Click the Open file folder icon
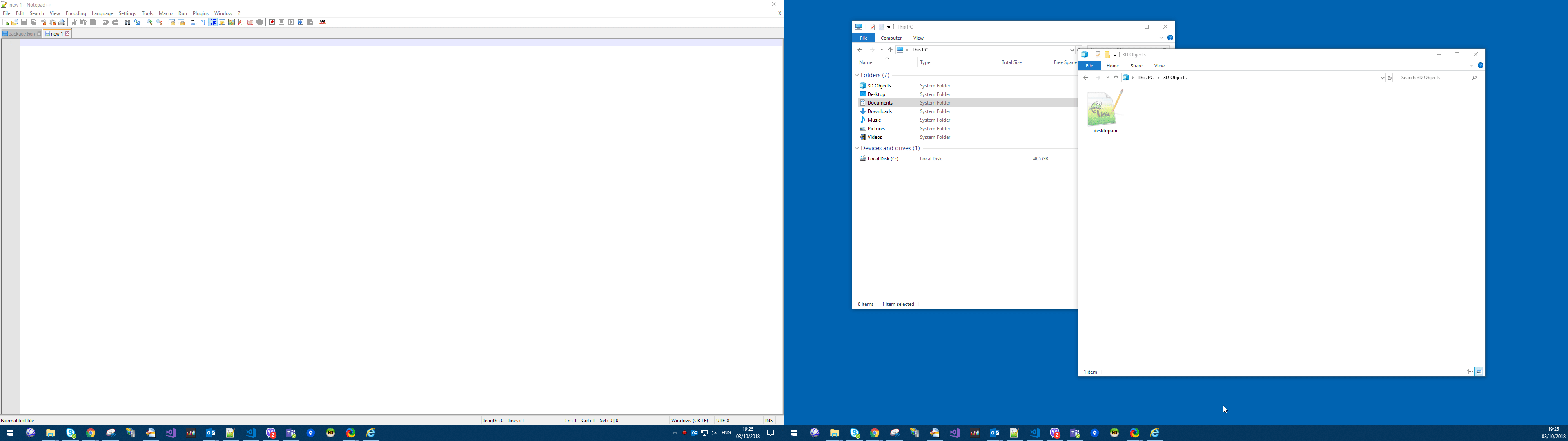1568x441 pixels. pos(15,22)
